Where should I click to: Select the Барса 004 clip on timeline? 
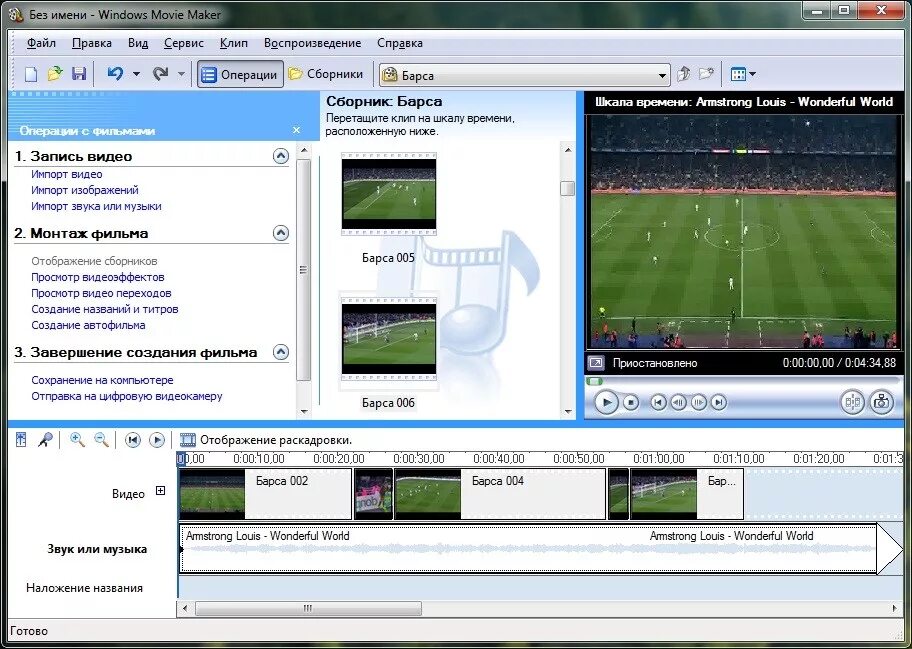click(x=500, y=494)
